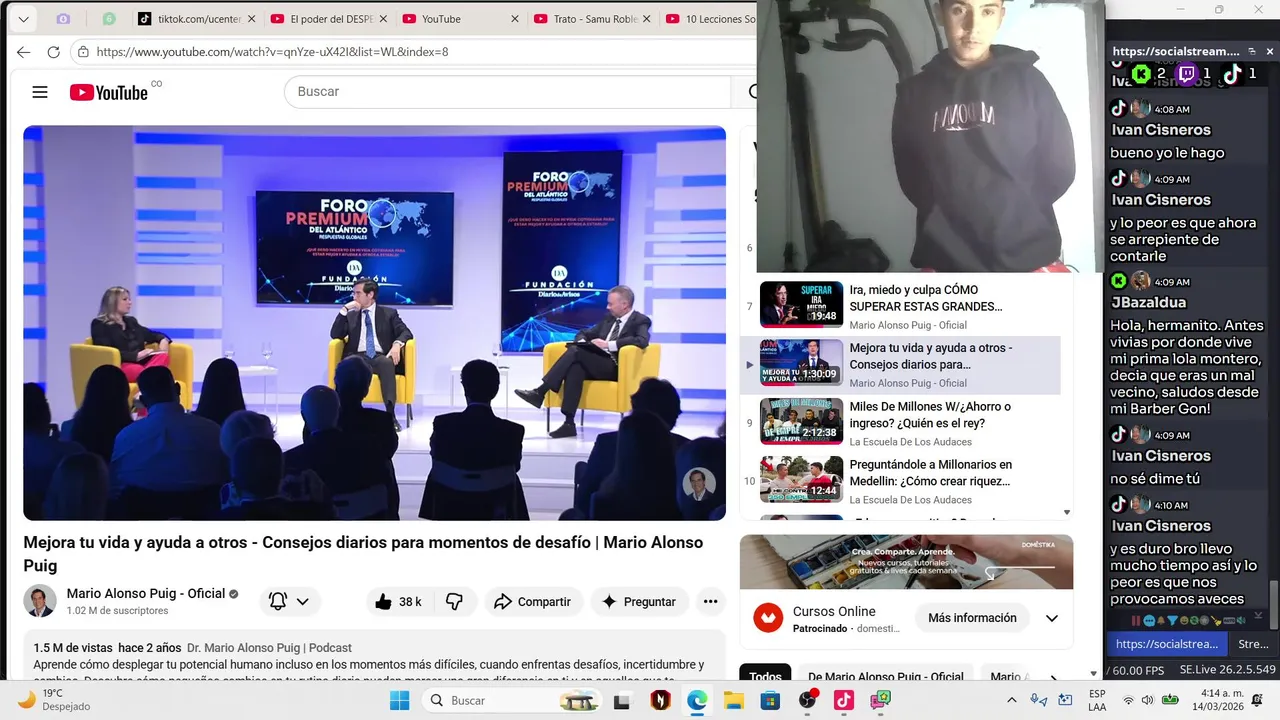Expand the notification options chevron

tap(303, 602)
